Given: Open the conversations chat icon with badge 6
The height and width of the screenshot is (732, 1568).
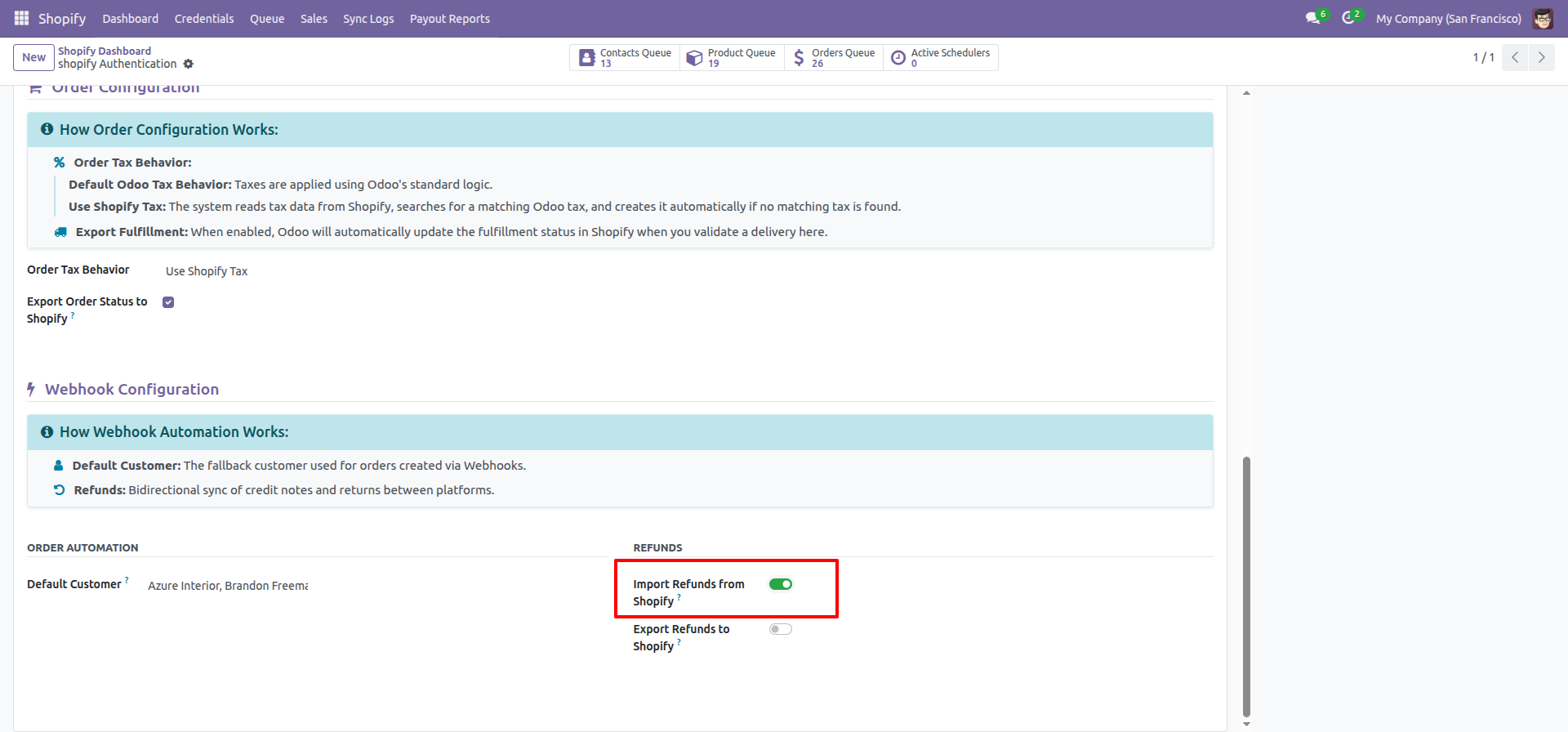Looking at the screenshot, I should click(x=1313, y=18).
